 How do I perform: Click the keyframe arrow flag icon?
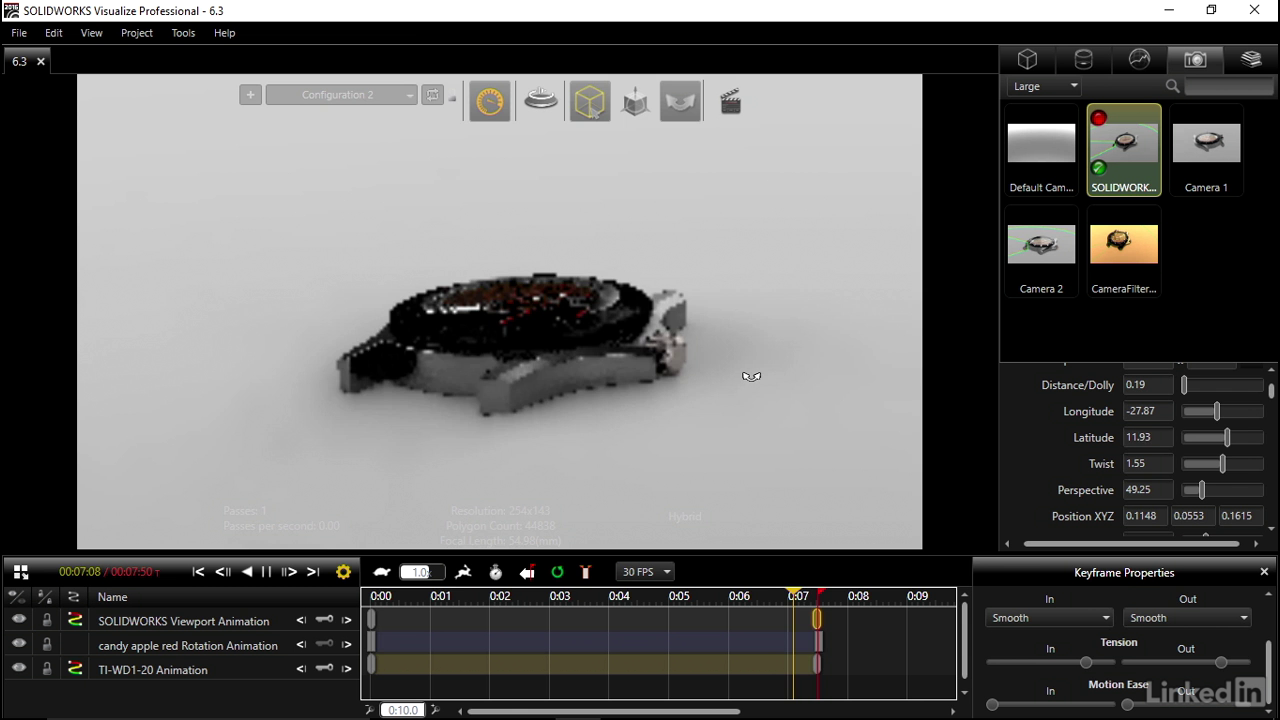pos(527,572)
